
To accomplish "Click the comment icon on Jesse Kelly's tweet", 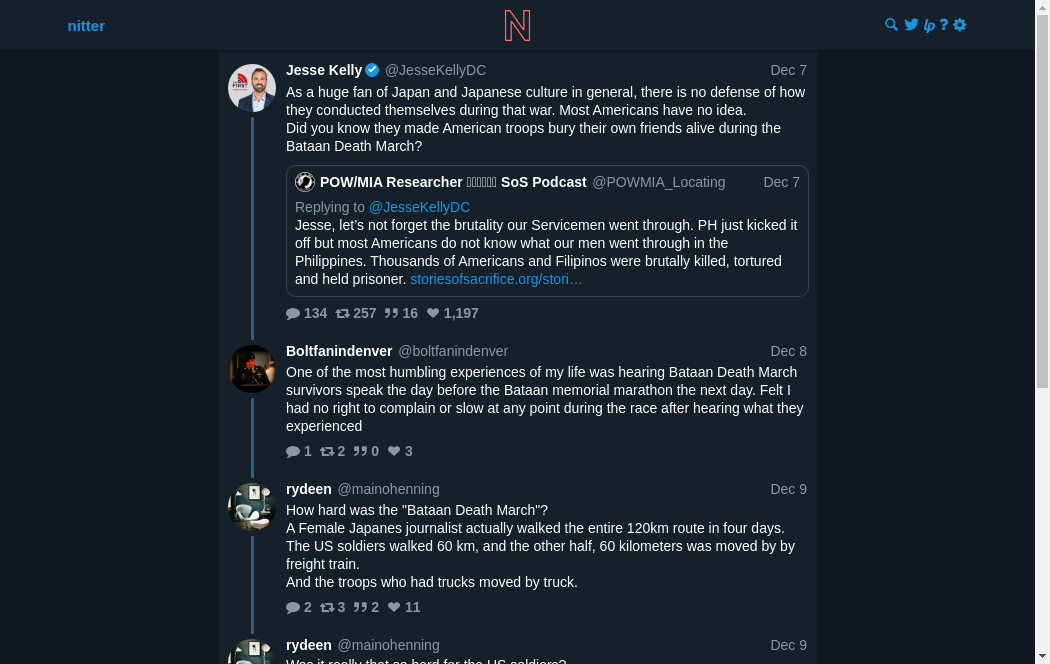I will [x=293, y=313].
